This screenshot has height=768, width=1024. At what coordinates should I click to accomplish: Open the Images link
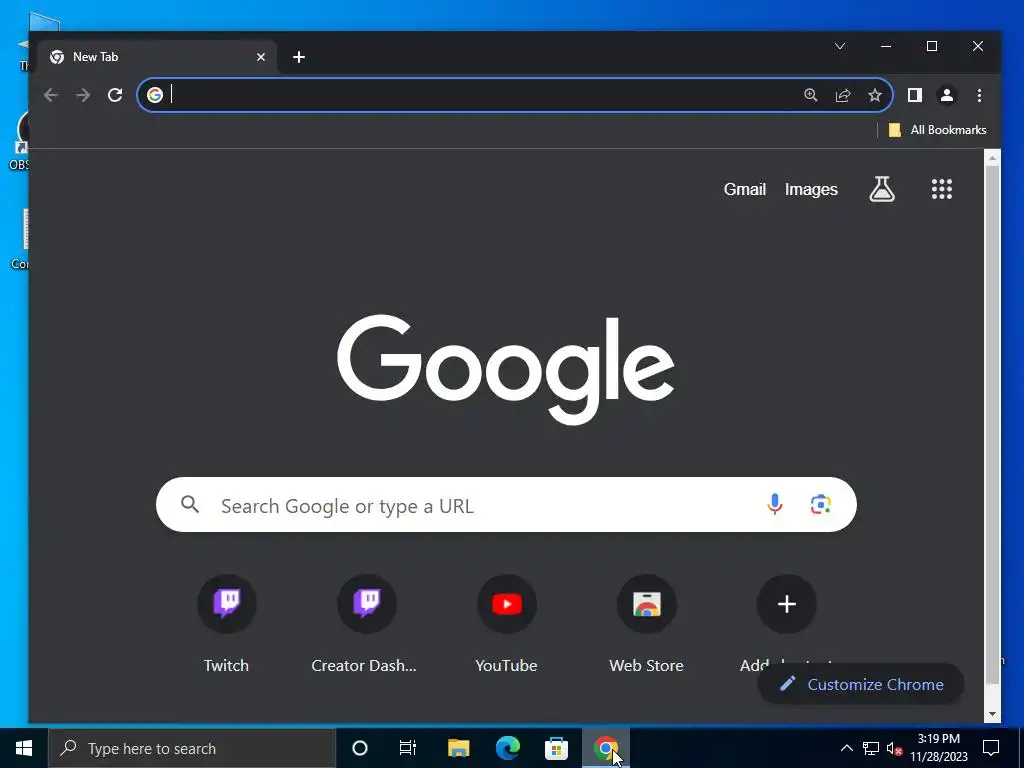coord(811,189)
